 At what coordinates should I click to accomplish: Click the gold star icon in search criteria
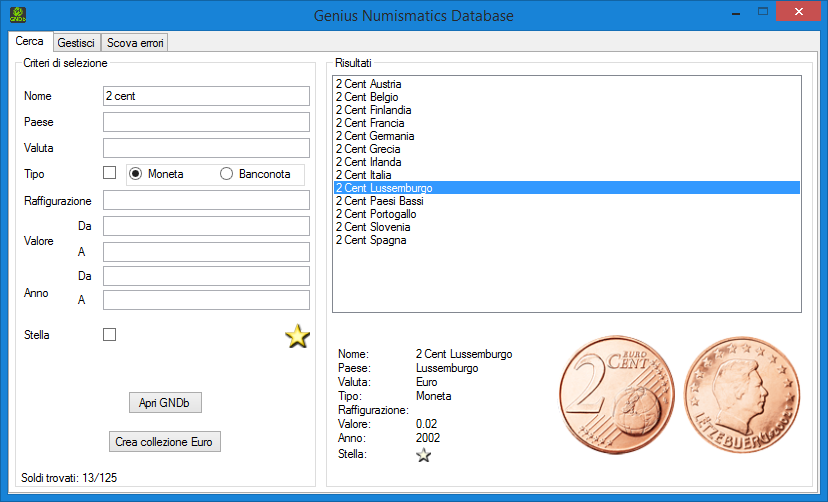(x=298, y=337)
